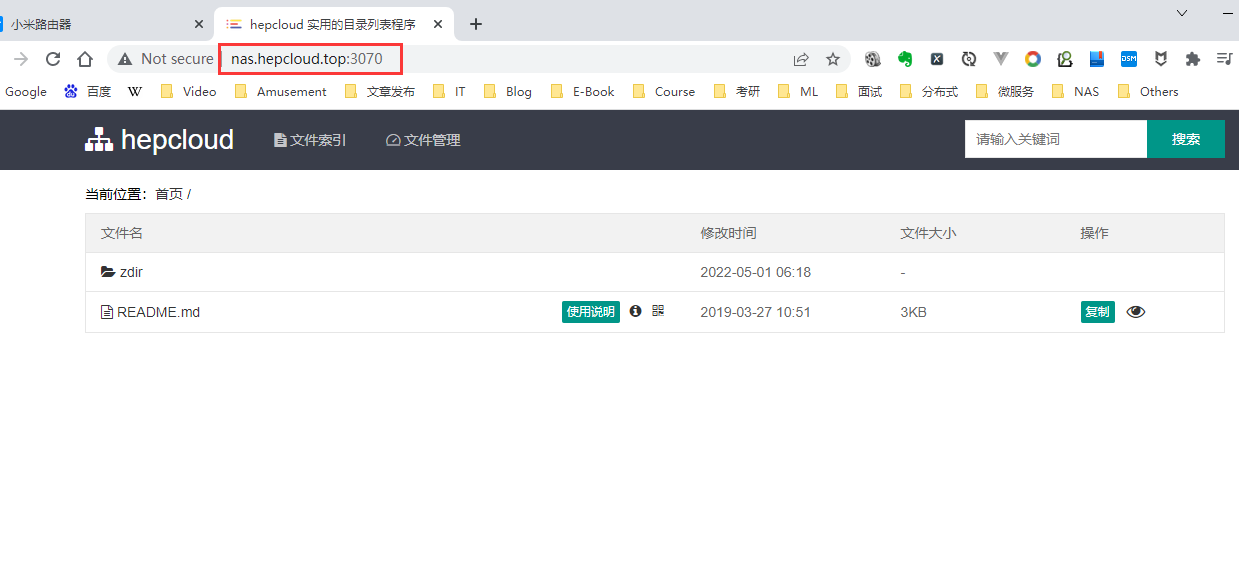
Task: Click the hepcloud logo in the header
Action: click(159, 140)
